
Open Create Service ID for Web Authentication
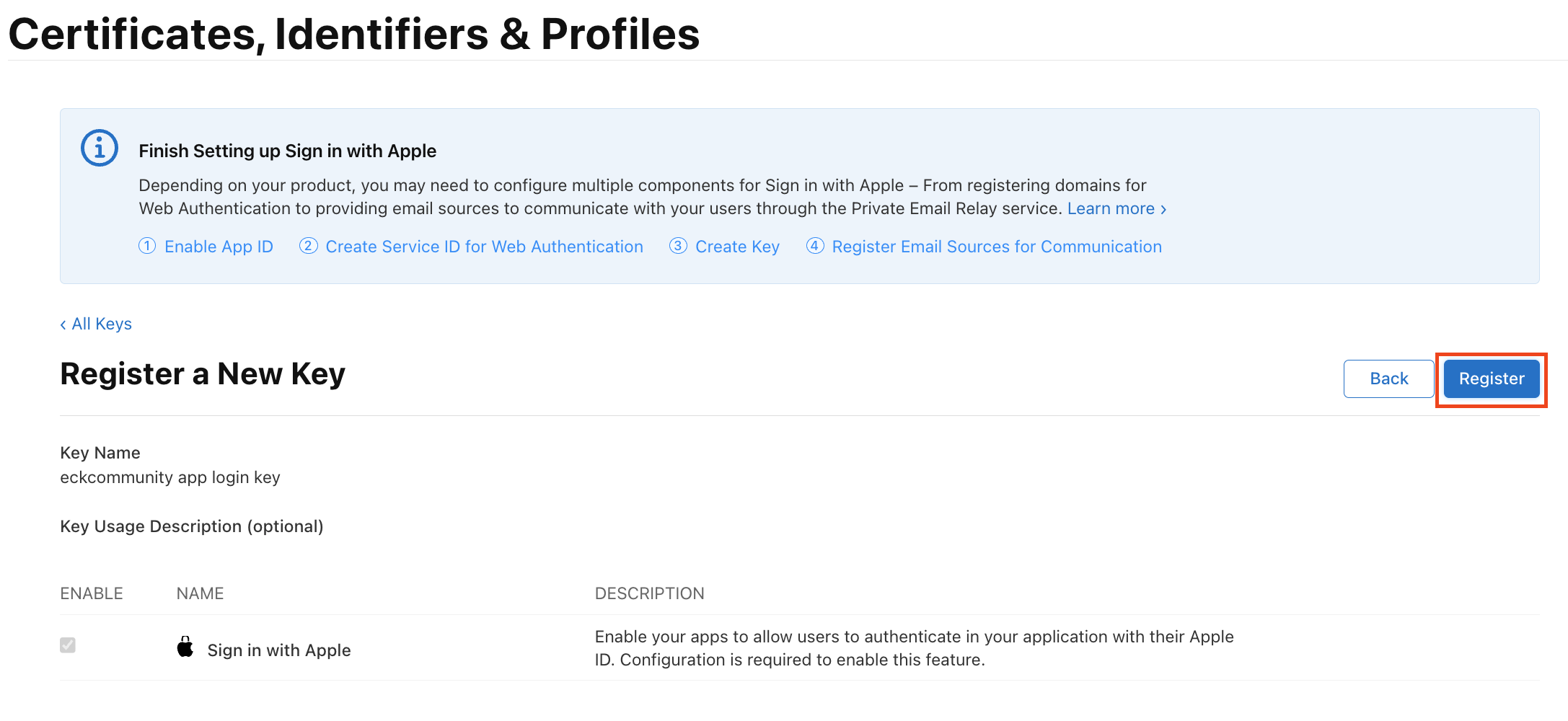pyautogui.click(x=484, y=246)
